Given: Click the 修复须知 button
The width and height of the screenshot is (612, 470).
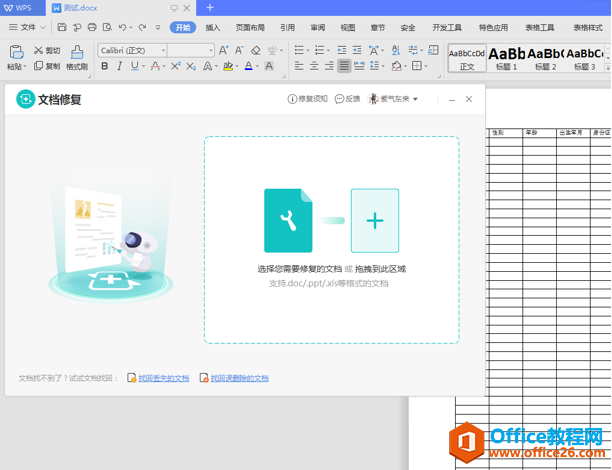Looking at the screenshot, I should pos(308,99).
